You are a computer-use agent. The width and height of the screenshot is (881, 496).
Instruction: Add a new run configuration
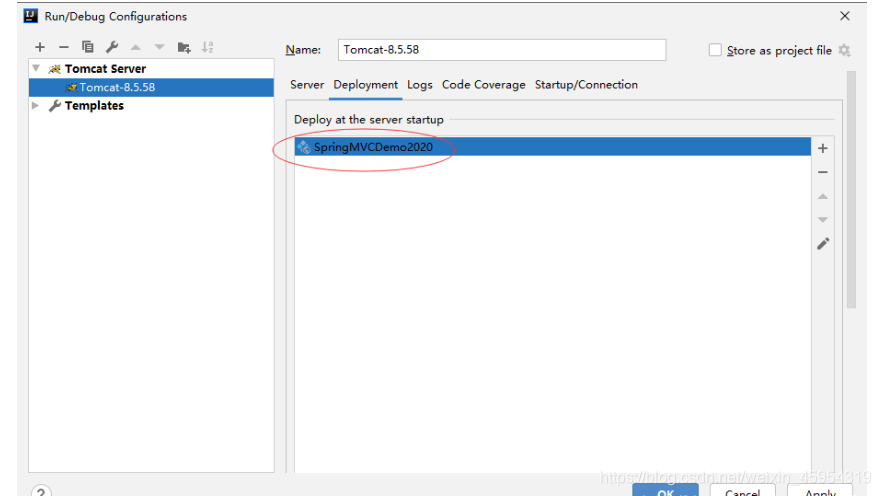pos(40,47)
